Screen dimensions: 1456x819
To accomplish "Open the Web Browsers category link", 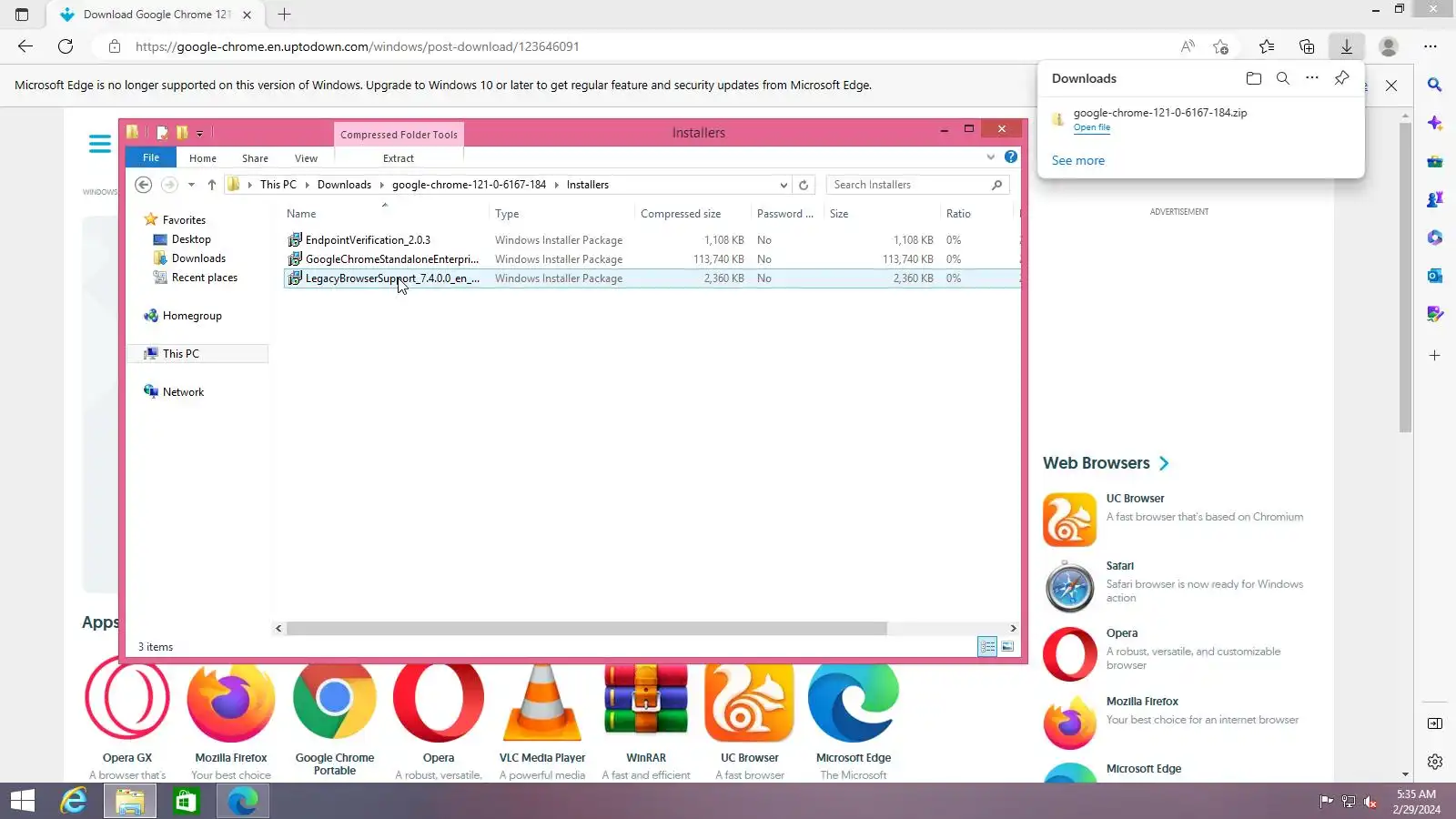I will pos(1106,463).
